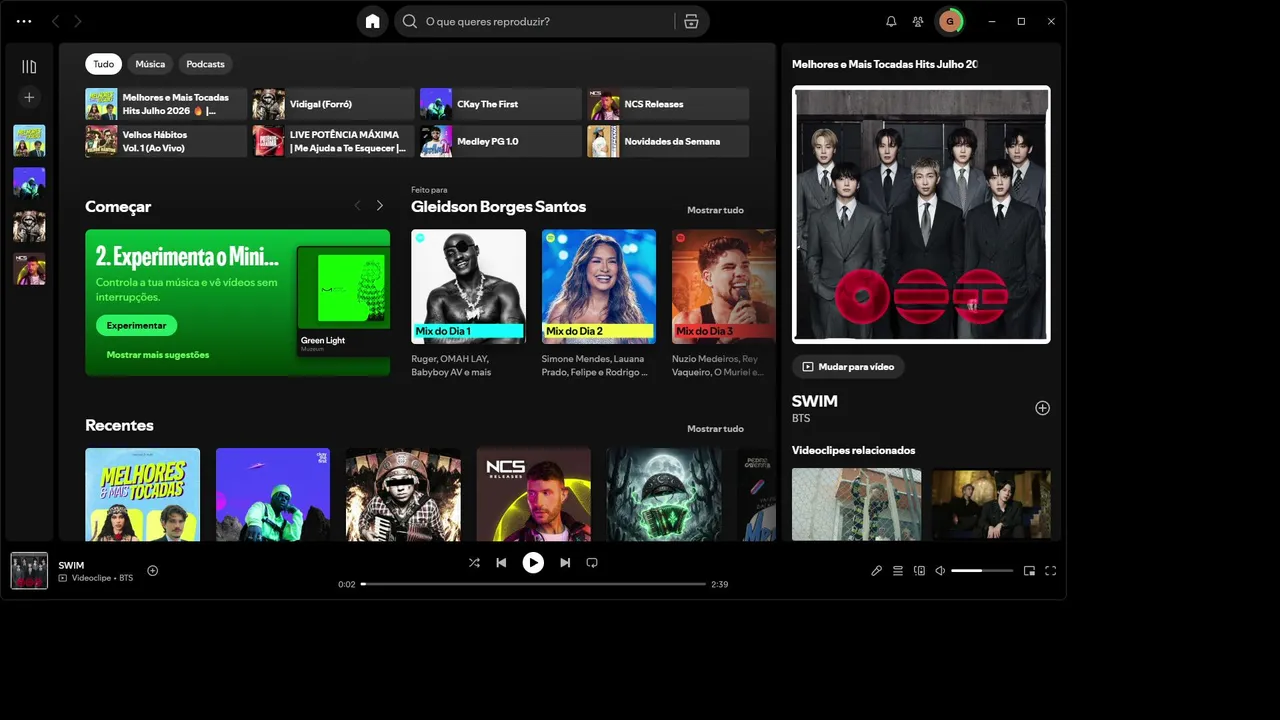
Task: Click the Green Light preview card
Action: tap(343, 301)
